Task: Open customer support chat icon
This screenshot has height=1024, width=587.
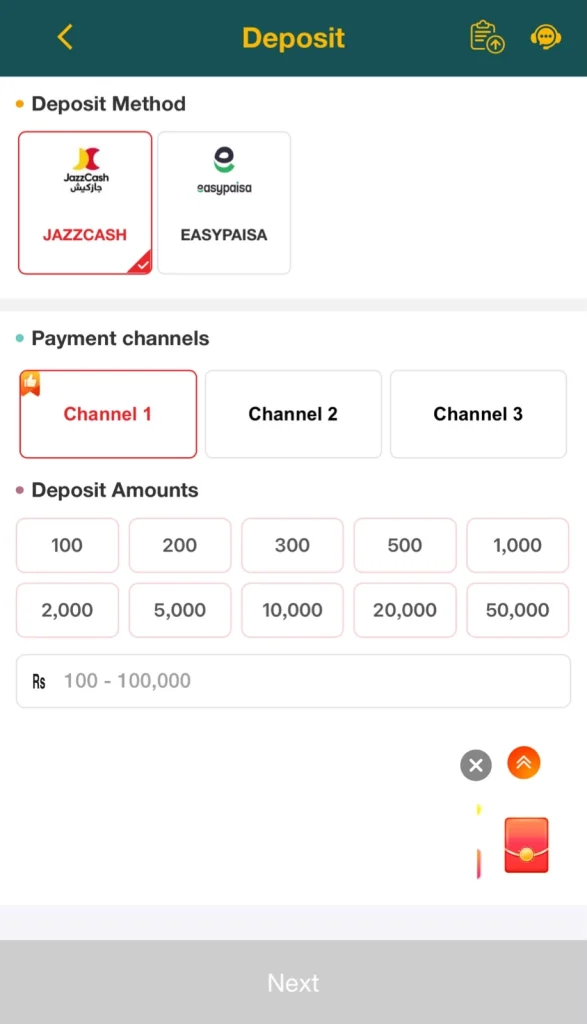Action: (x=546, y=37)
